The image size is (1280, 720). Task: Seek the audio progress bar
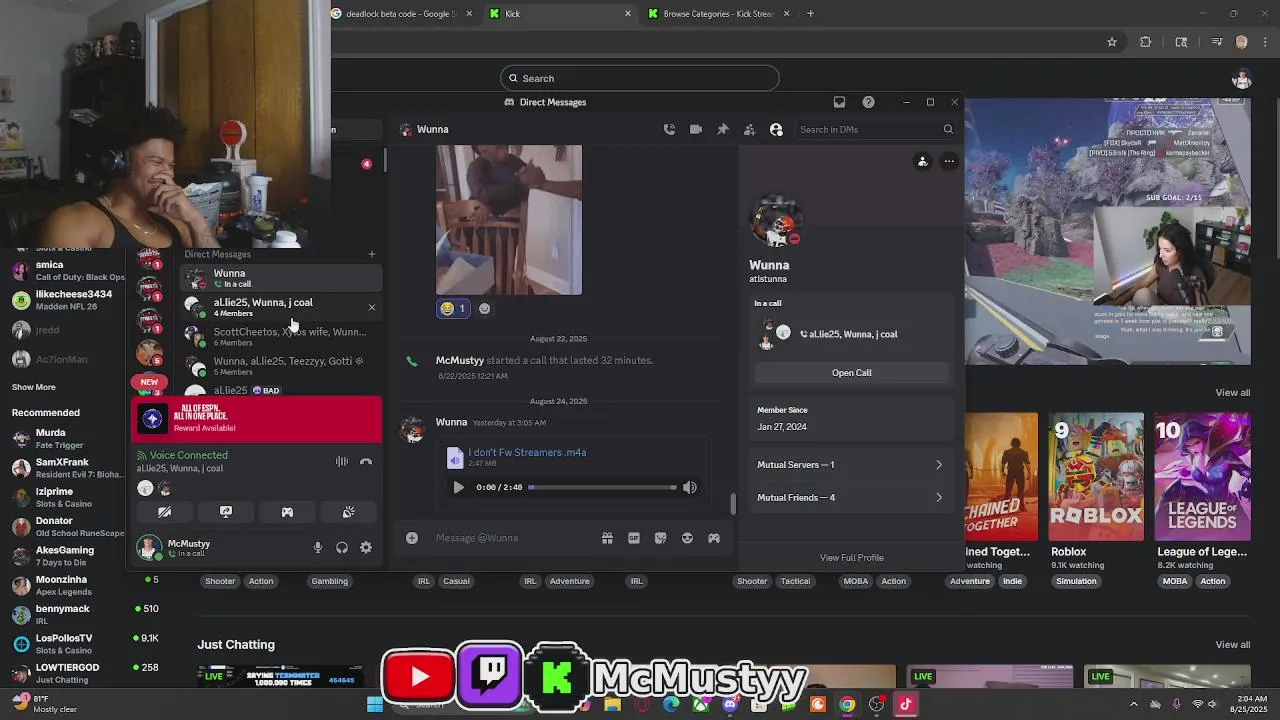click(603, 487)
